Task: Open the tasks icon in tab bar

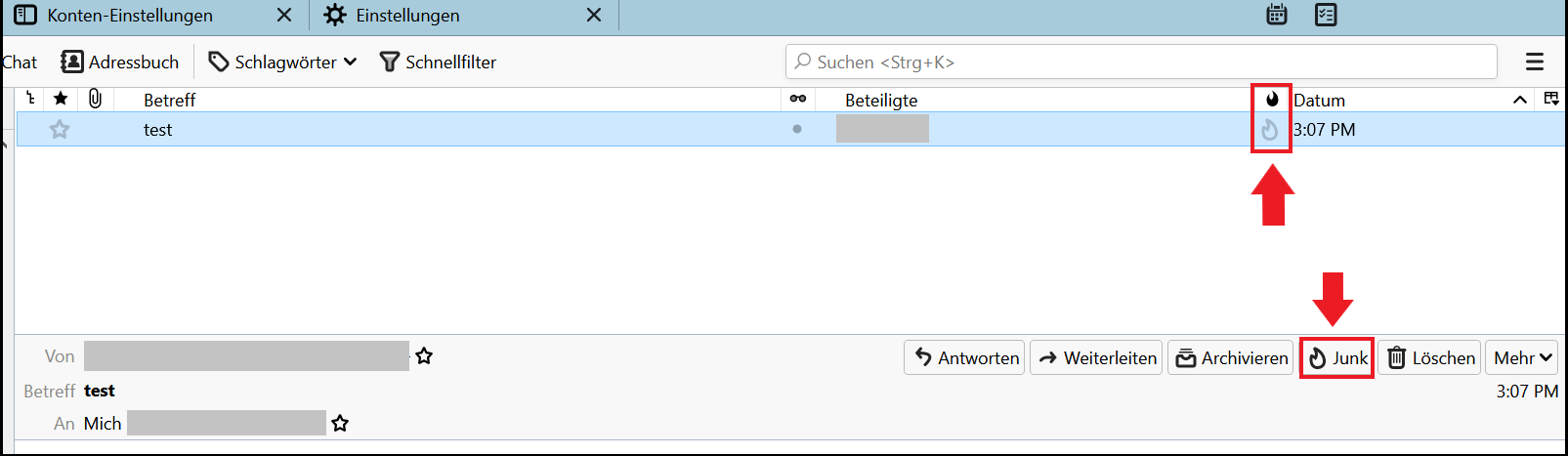Action: pyautogui.click(x=1326, y=15)
